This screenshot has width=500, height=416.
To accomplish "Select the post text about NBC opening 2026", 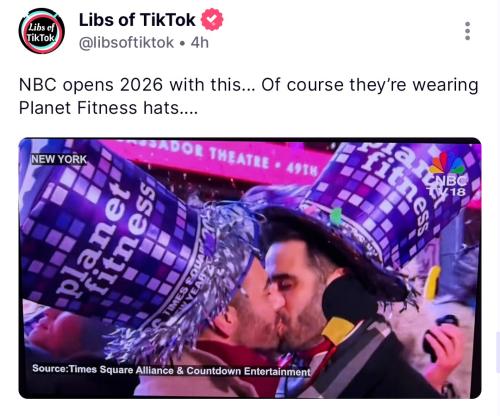I will click(248, 96).
